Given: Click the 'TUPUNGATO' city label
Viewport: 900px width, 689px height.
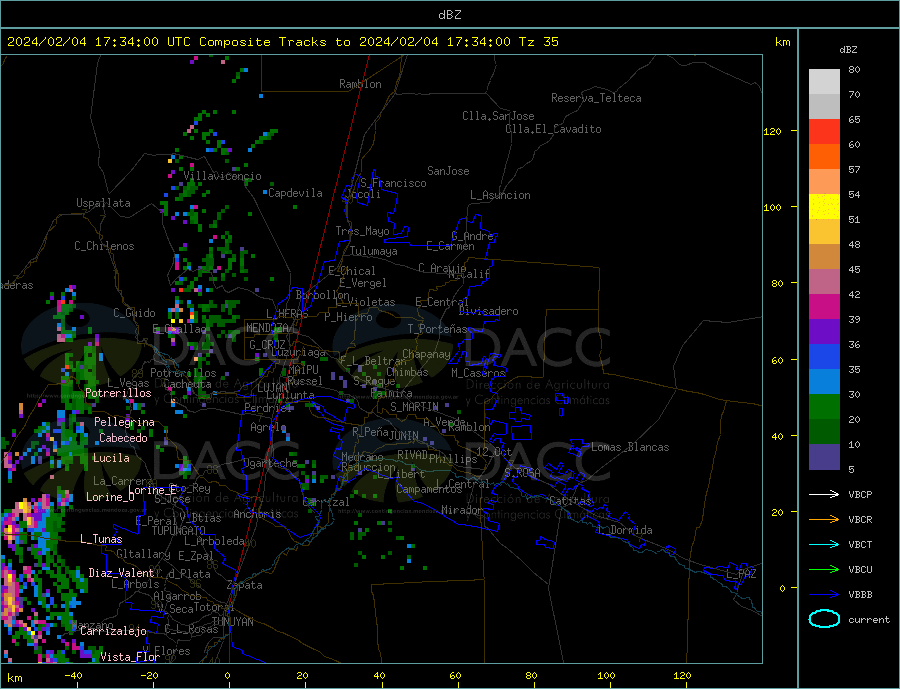Looking at the screenshot, I should pos(179,531).
